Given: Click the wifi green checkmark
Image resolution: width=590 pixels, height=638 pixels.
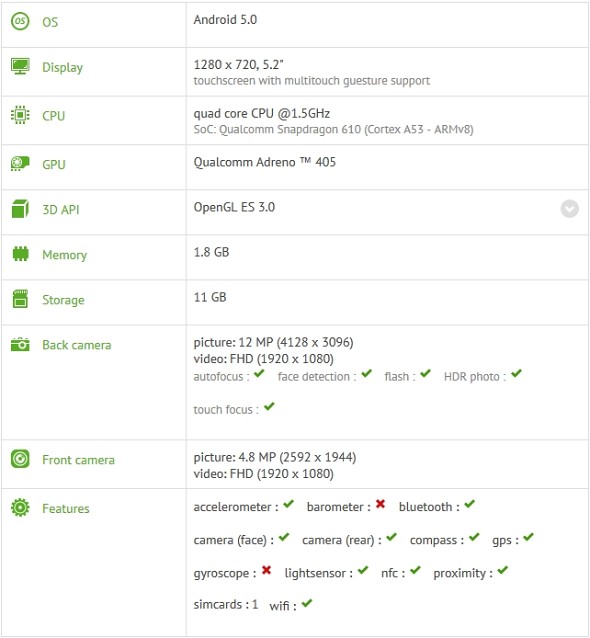Looking at the screenshot, I should click(307, 603).
